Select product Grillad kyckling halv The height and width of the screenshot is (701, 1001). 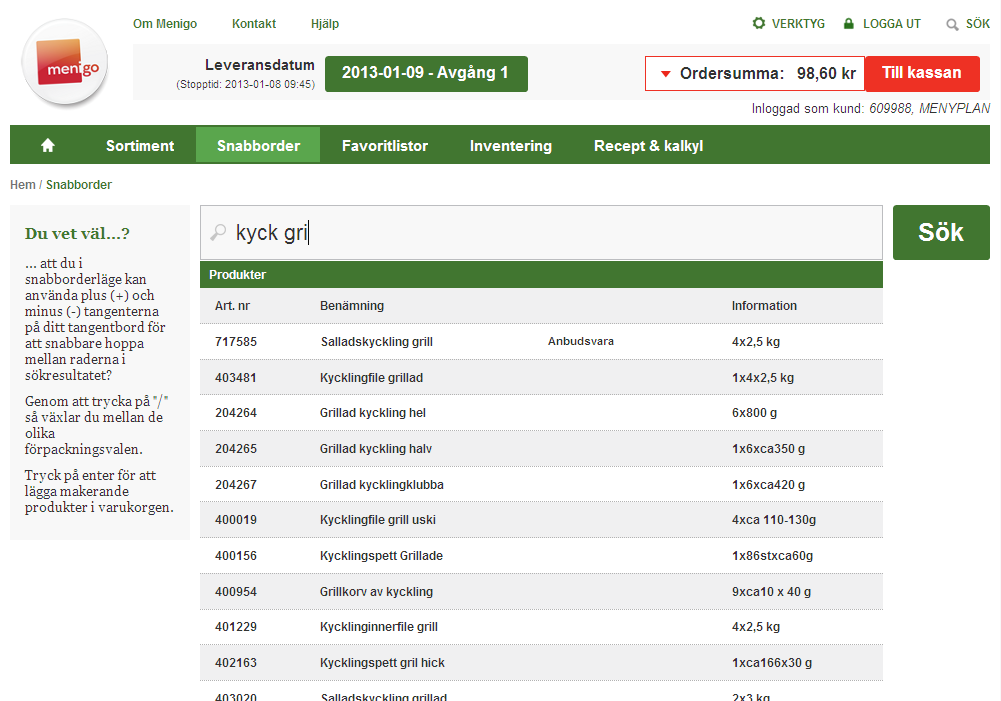(376, 449)
